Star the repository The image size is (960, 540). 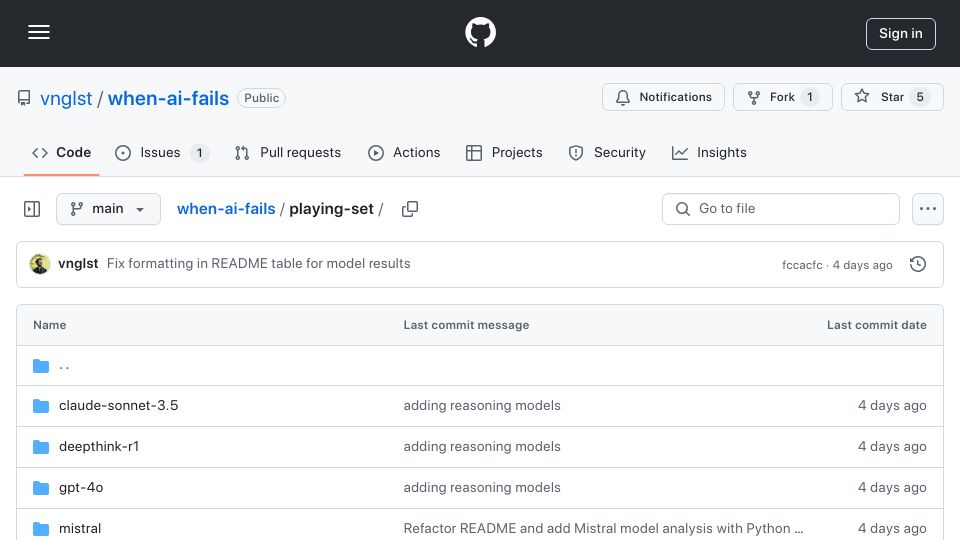point(892,97)
